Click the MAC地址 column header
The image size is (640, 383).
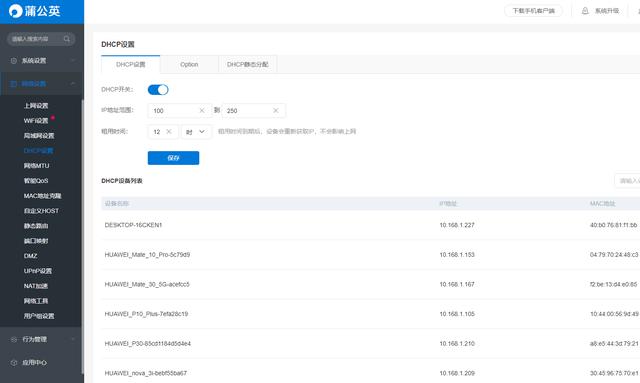tap(602, 203)
